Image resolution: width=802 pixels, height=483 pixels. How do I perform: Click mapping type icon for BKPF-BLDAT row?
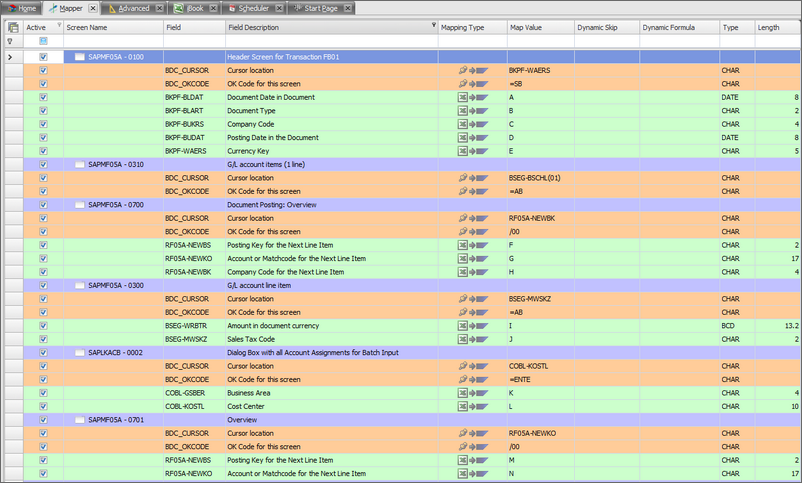tap(464, 98)
